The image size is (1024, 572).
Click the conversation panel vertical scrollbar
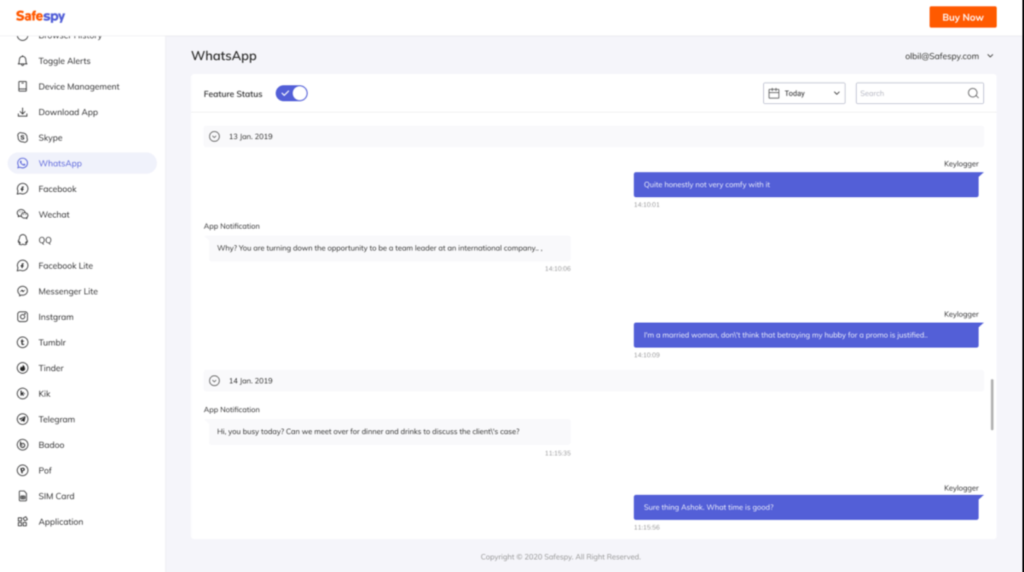pos(992,404)
